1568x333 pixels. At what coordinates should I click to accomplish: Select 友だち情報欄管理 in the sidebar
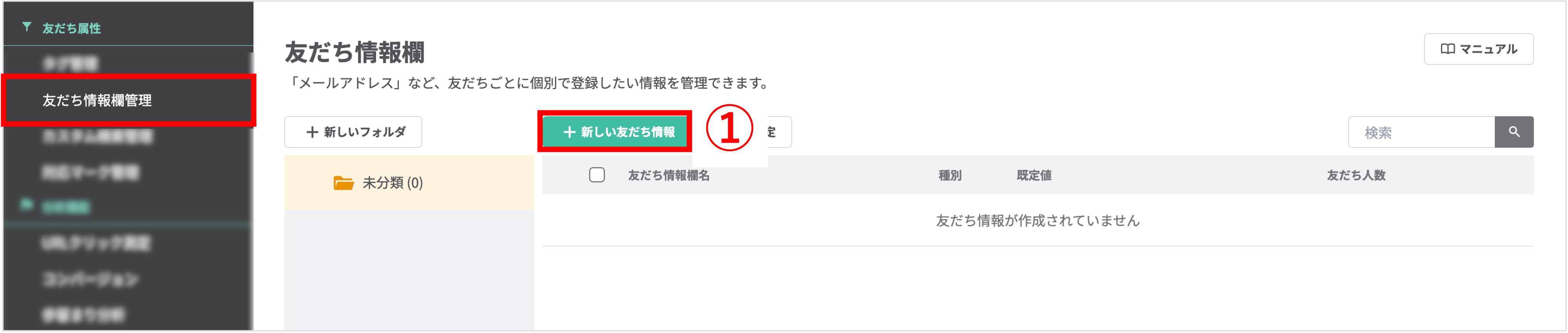pyautogui.click(x=97, y=100)
